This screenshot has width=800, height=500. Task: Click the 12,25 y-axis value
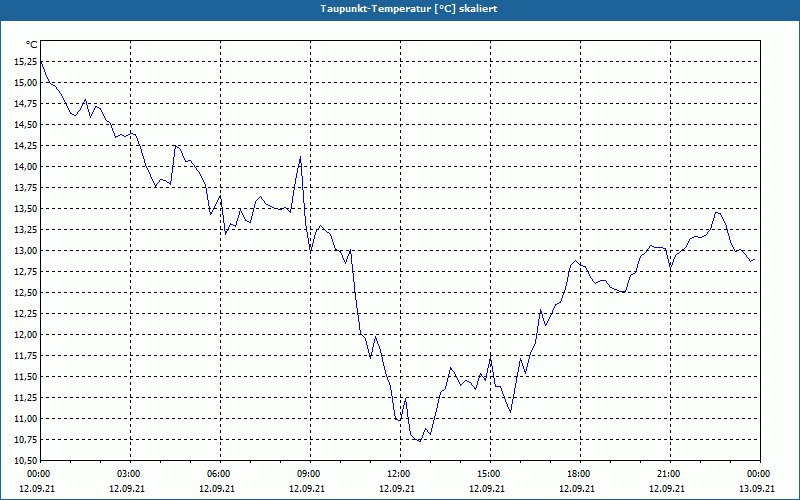click(x=26, y=314)
